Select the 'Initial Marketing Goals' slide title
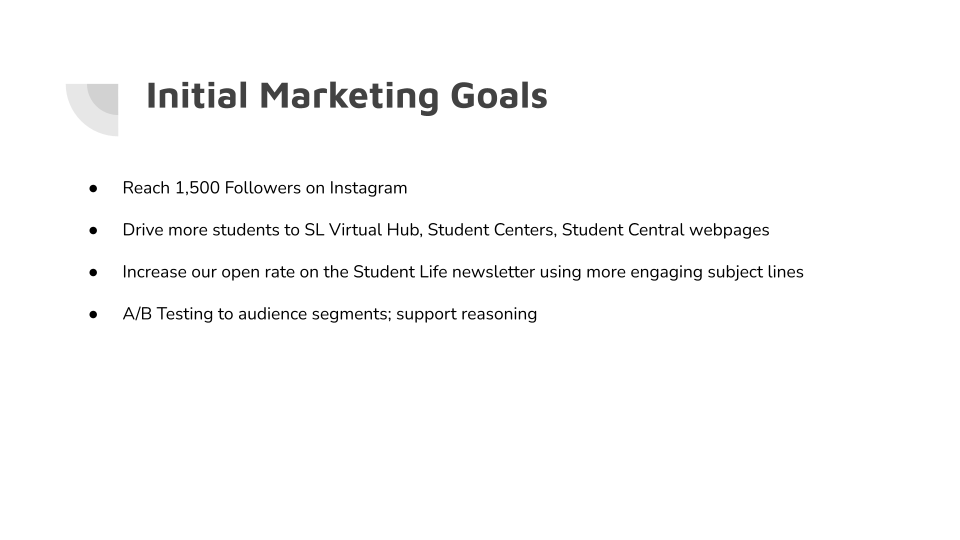 (347, 96)
